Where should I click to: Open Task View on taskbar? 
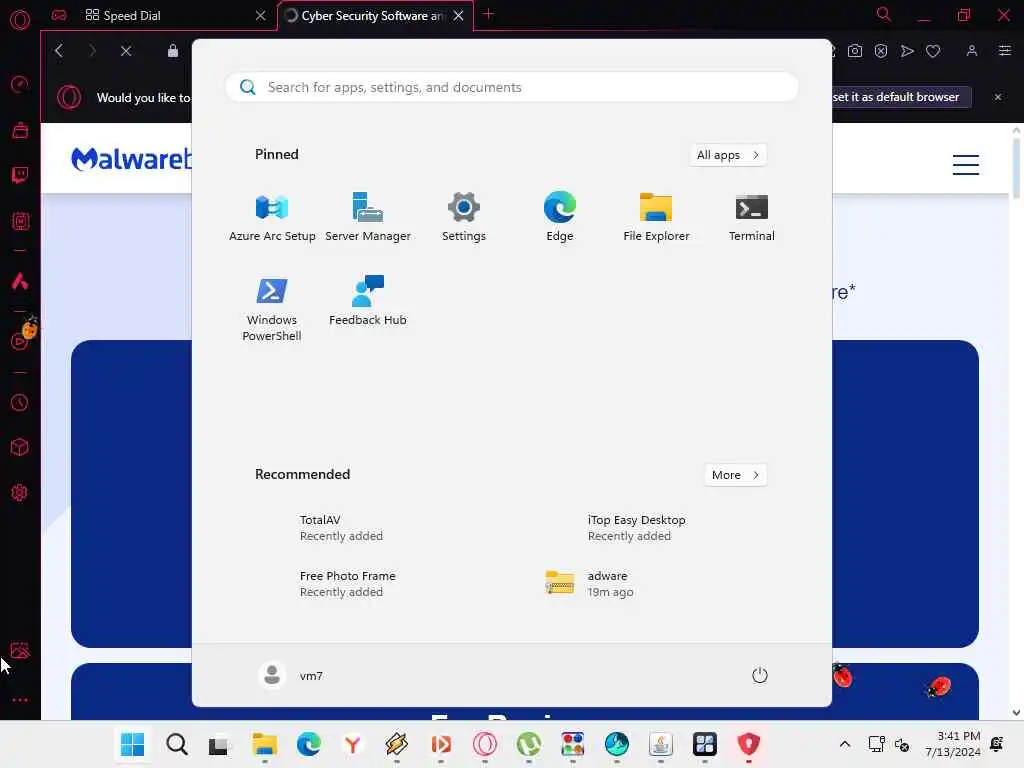coord(220,744)
